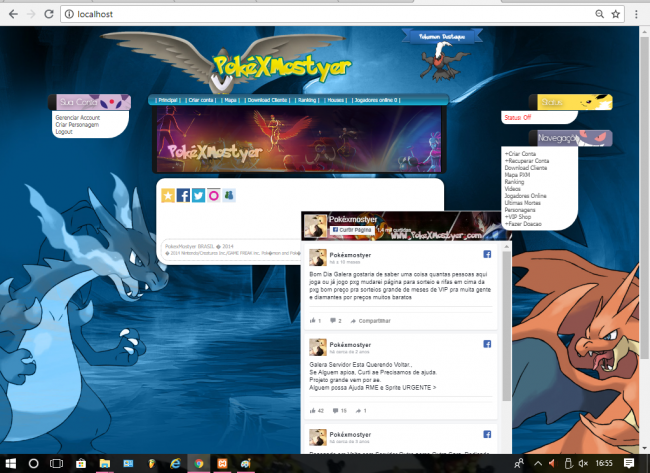
Task: Click the Criar Personagem link
Action: click(77, 124)
